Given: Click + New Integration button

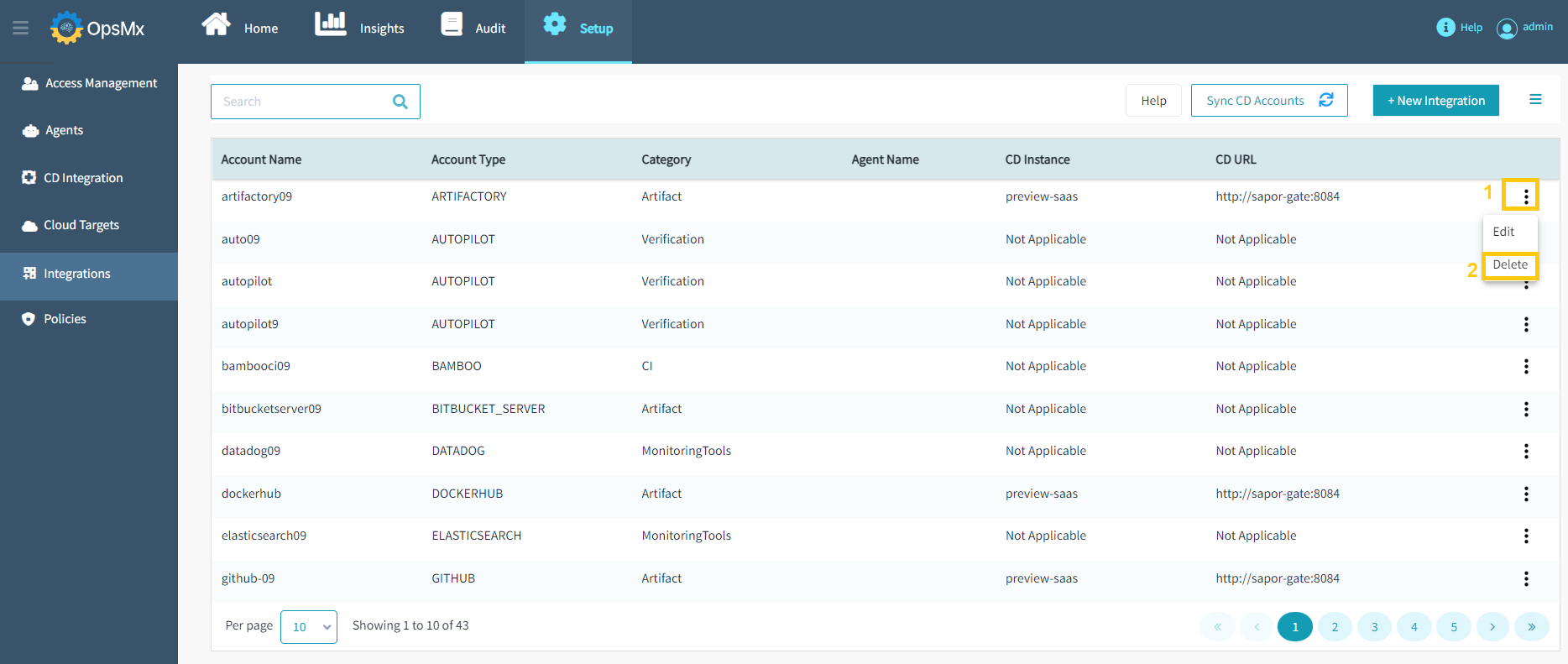Looking at the screenshot, I should (1436, 101).
